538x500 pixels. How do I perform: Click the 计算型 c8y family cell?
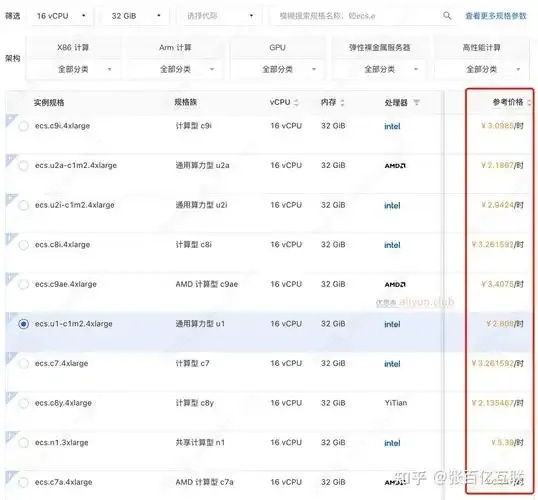pyautogui.click(x=195, y=403)
